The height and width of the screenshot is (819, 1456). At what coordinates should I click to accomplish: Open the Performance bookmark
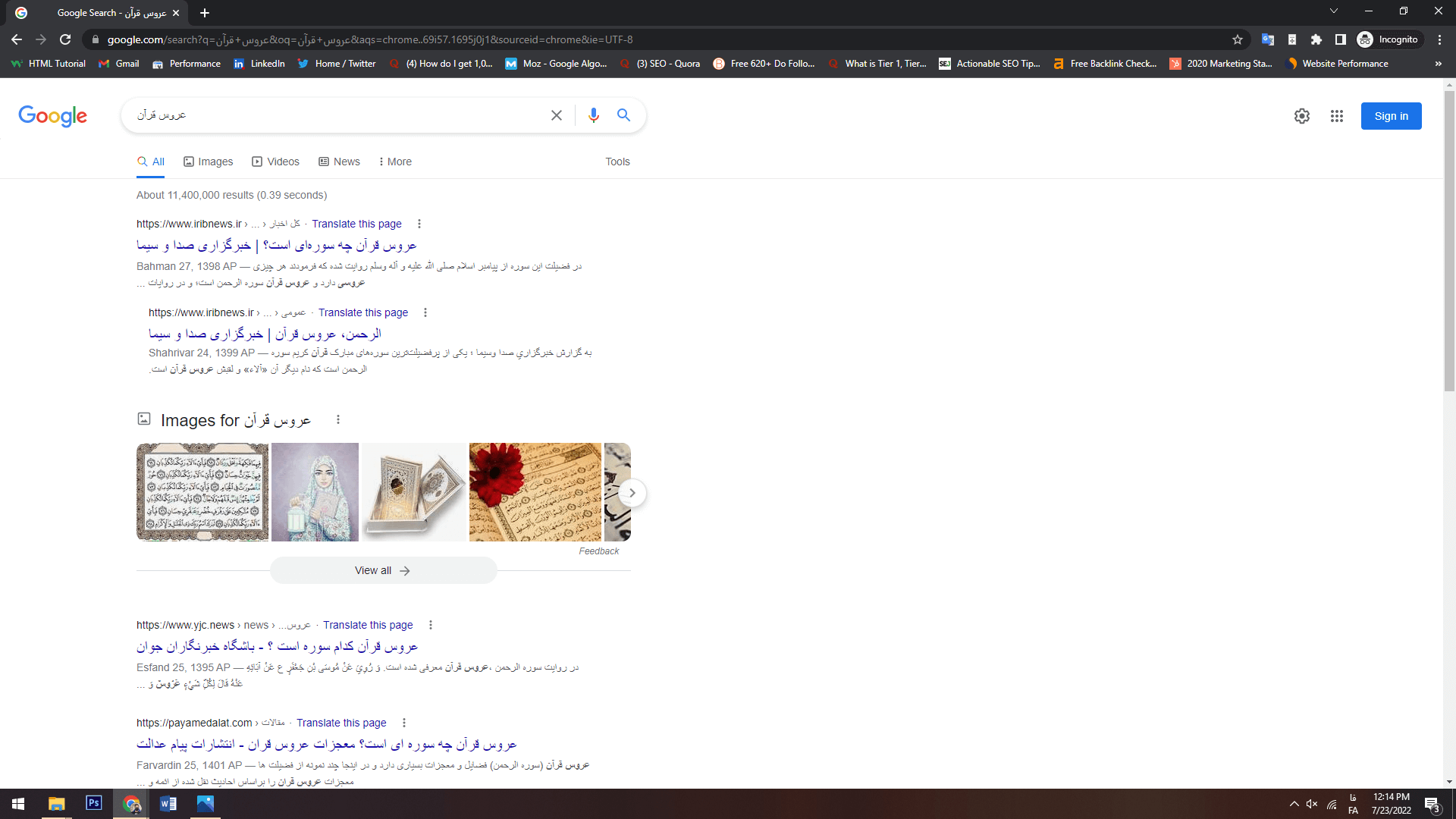[187, 64]
